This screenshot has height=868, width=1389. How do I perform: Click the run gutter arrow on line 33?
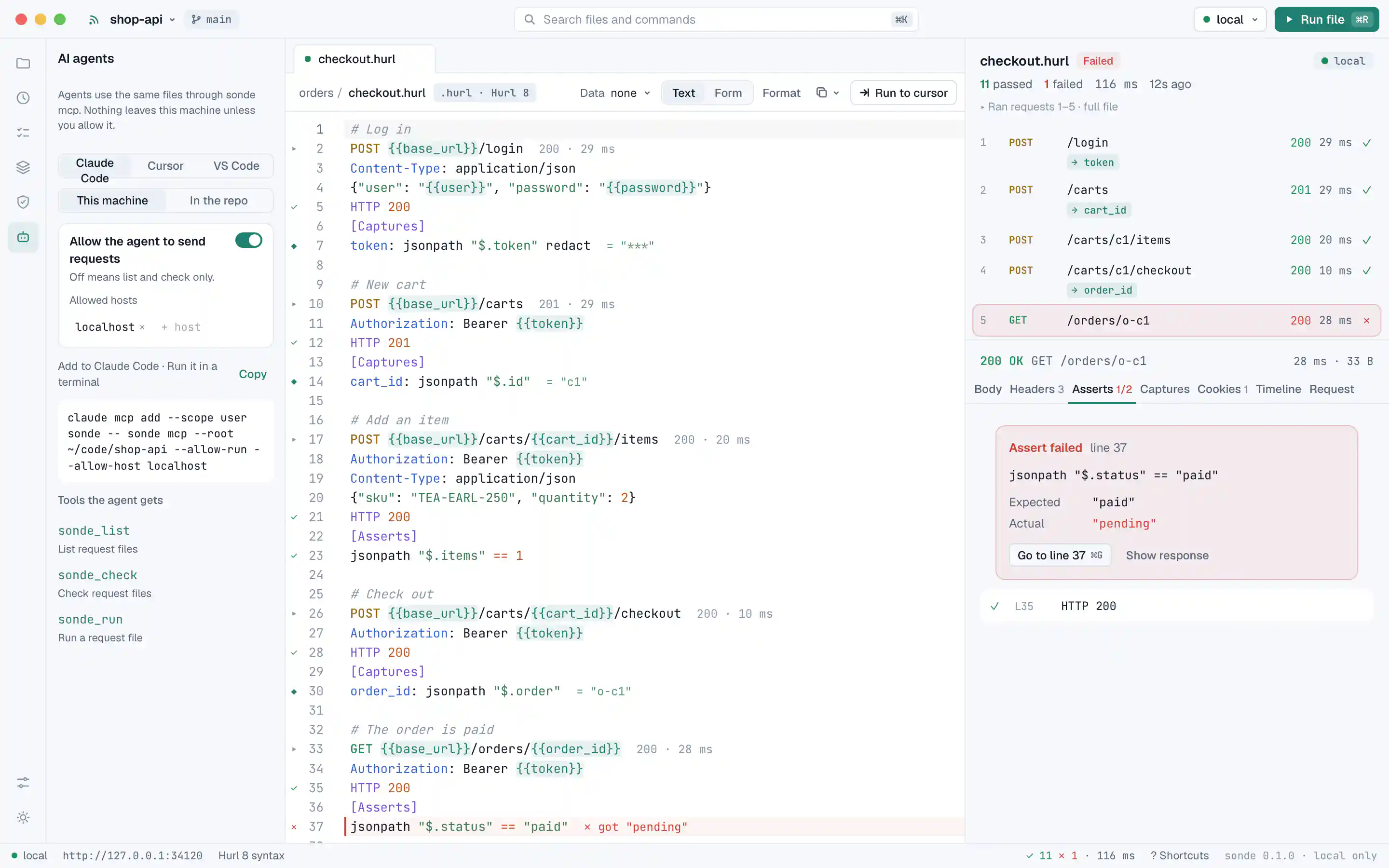295,749
